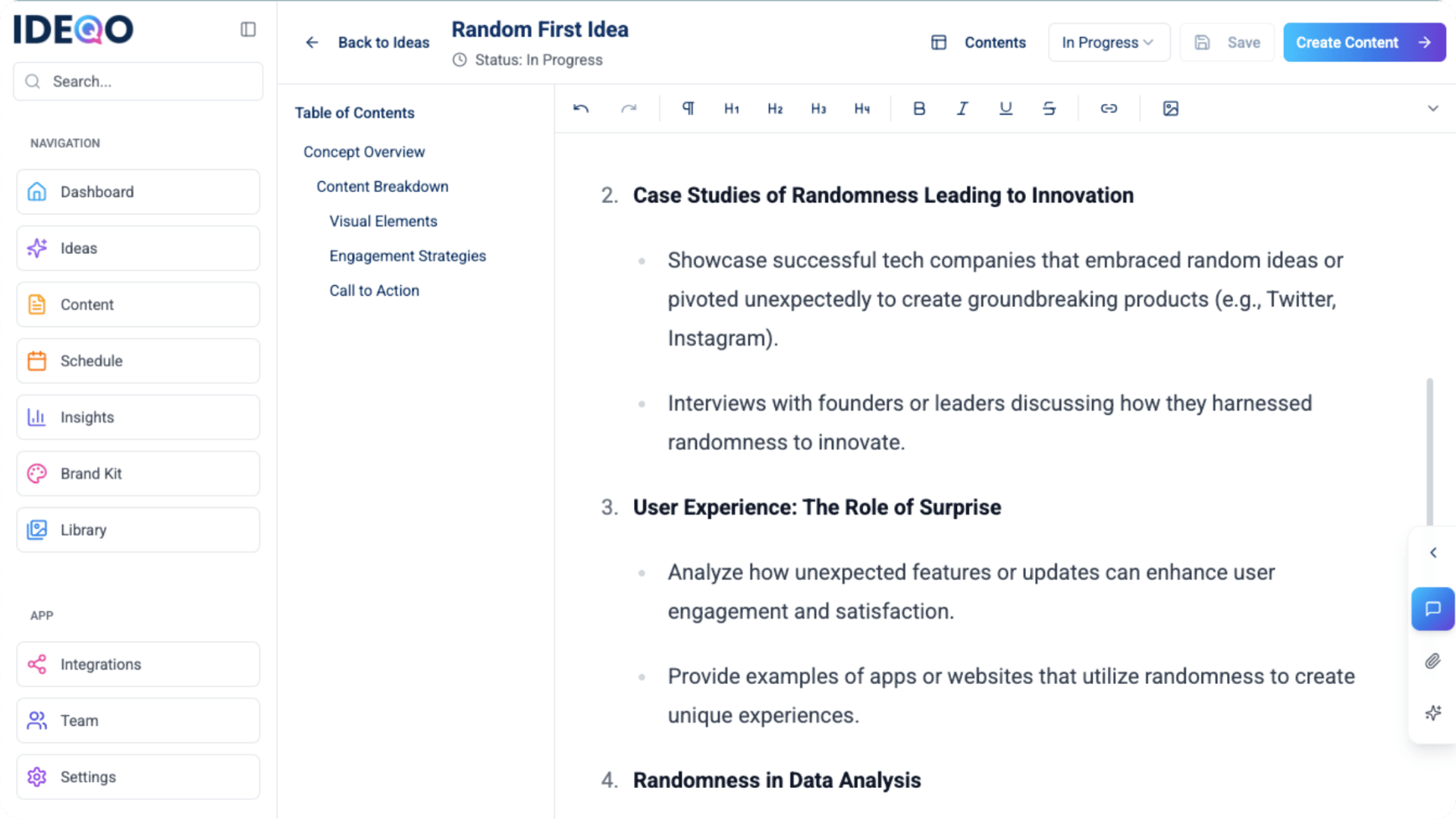The width and height of the screenshot is (1456, 819).
Task: Click the paperclip attachments icon
Action: point(1432,661)
